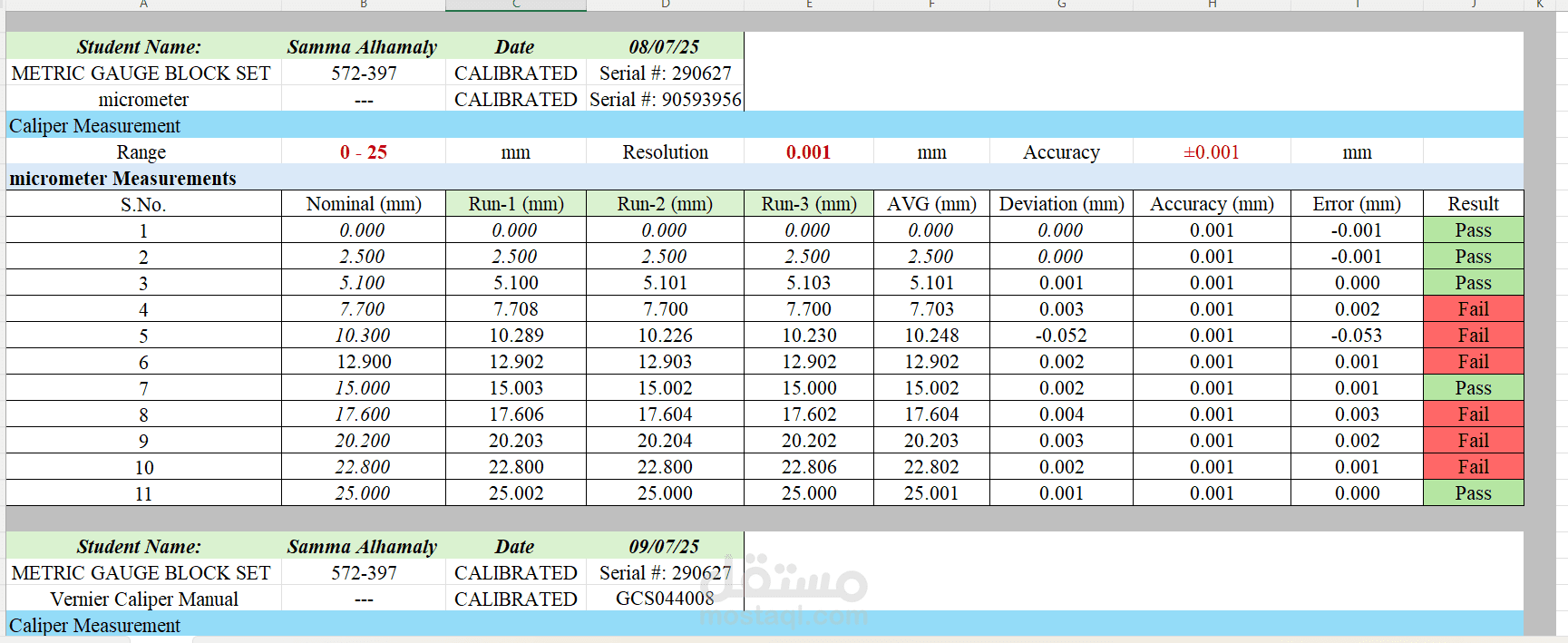Select the Run-3 value 5.103
1568x643 pixels.
click(809, 283)
